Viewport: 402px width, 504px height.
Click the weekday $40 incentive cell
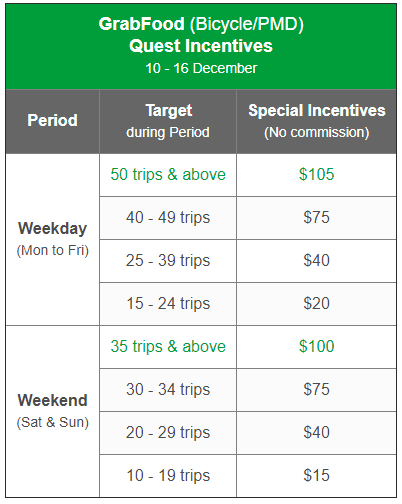point(316,261)
